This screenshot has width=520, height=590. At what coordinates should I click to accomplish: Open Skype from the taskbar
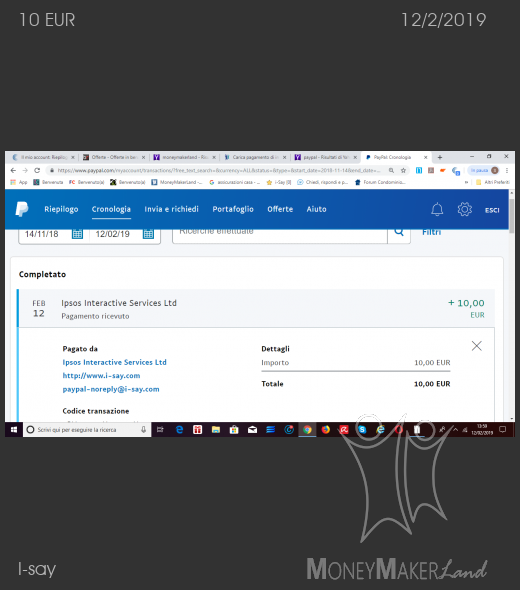[362, 429]
